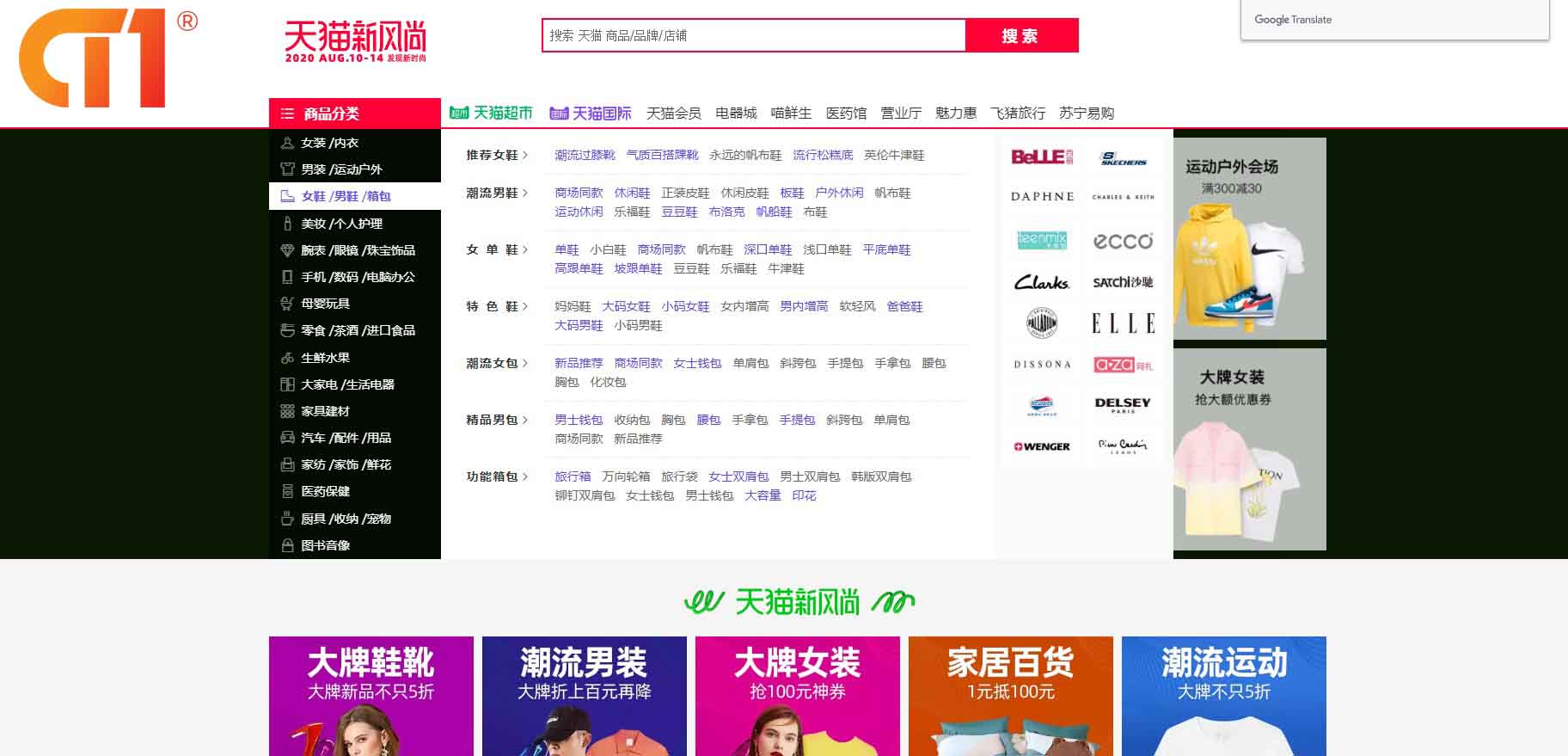Open the Clarks brand logo
Viewport: 1568px width, 756px height.
[x=1042, y=282]
